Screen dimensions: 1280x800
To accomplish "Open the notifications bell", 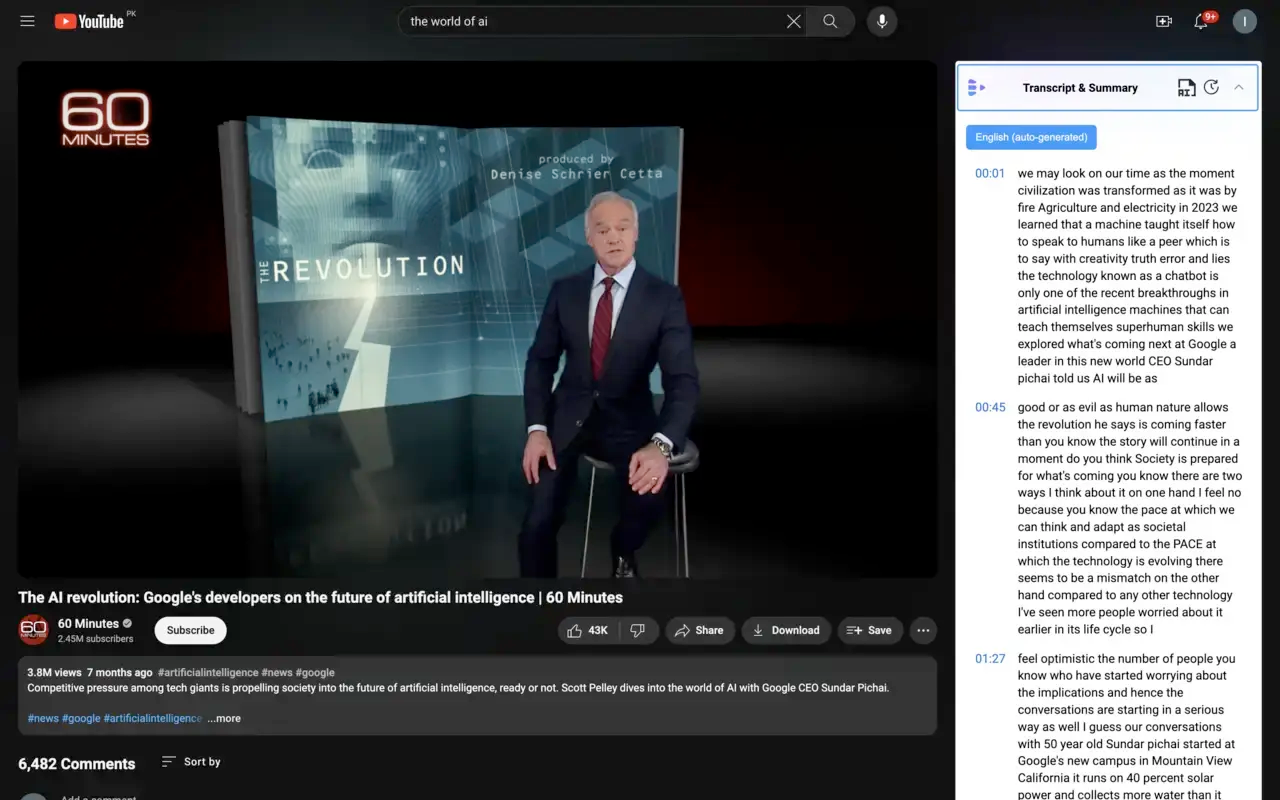I will coord(1202,21).
